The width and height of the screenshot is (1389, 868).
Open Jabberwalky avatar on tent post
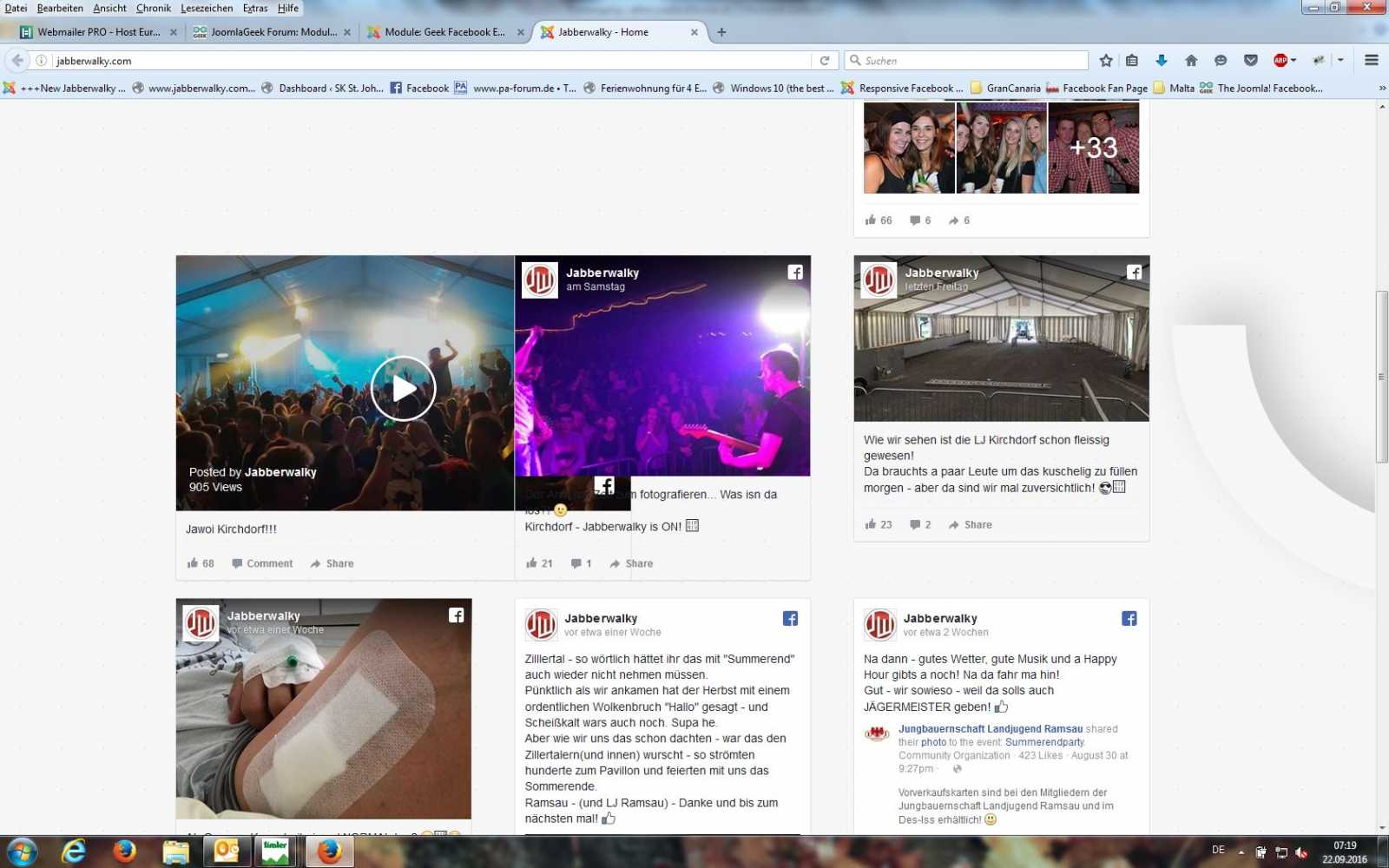coord(879,279)
